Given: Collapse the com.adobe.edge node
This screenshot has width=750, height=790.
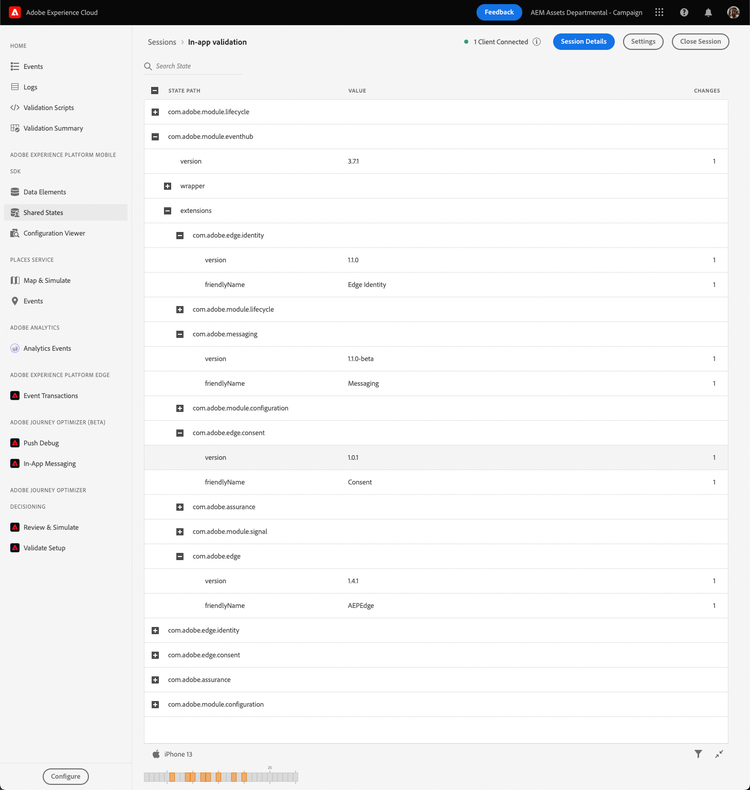Looking at the screenshot, I should (180, 556).
